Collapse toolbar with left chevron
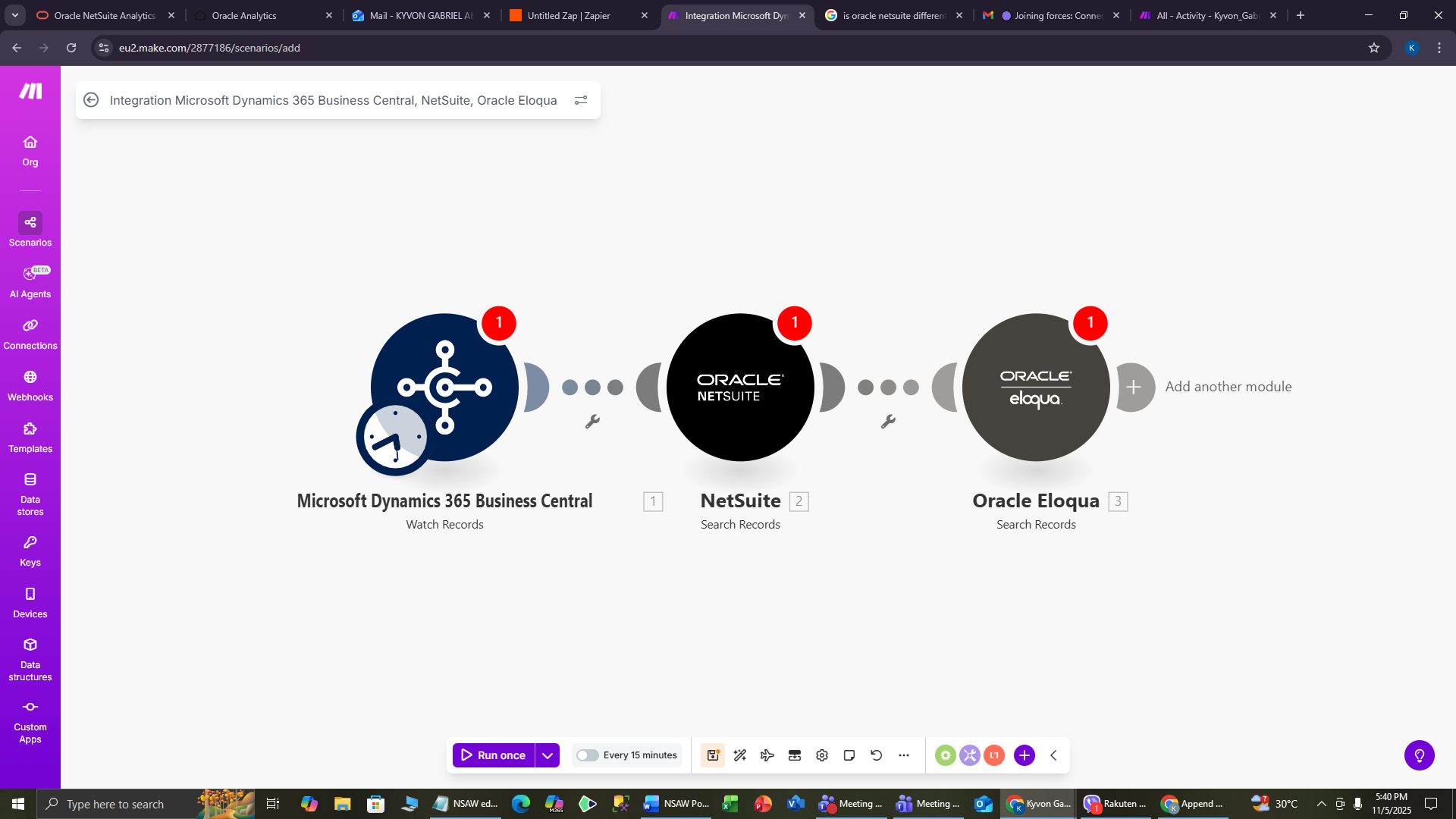The image size is (1456, 819). pyautogui.click(x=1053, y=755)
